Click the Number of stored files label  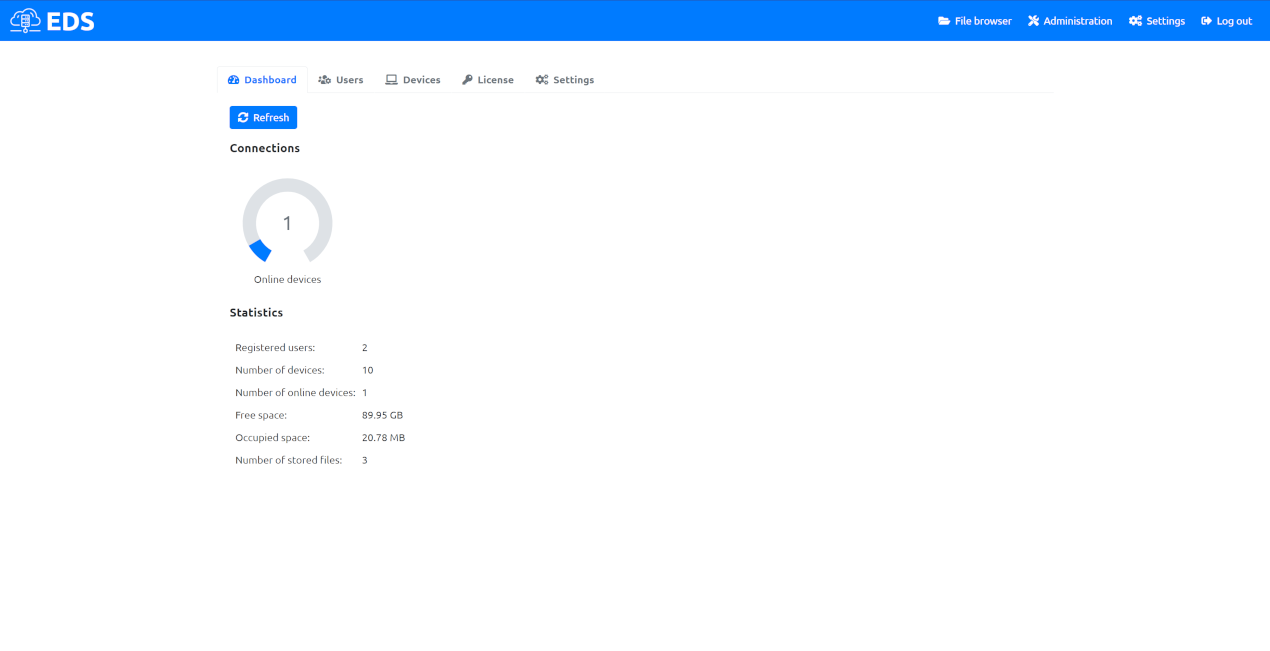[x=289, y=460]
